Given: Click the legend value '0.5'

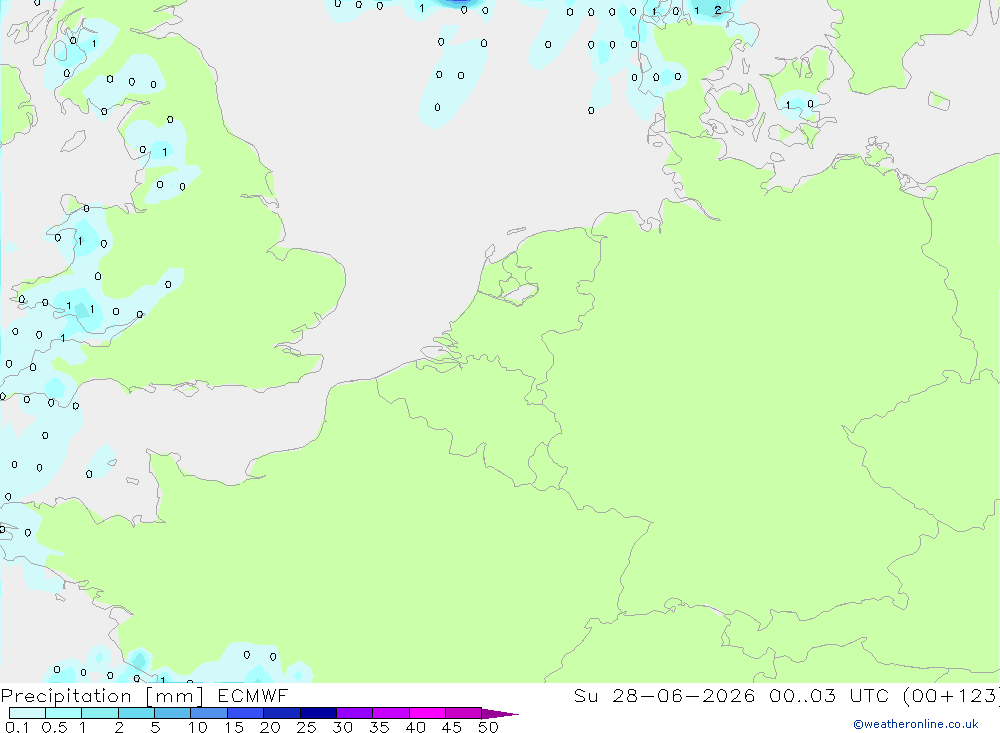Looking at the screenshot, I should (54, 727).
